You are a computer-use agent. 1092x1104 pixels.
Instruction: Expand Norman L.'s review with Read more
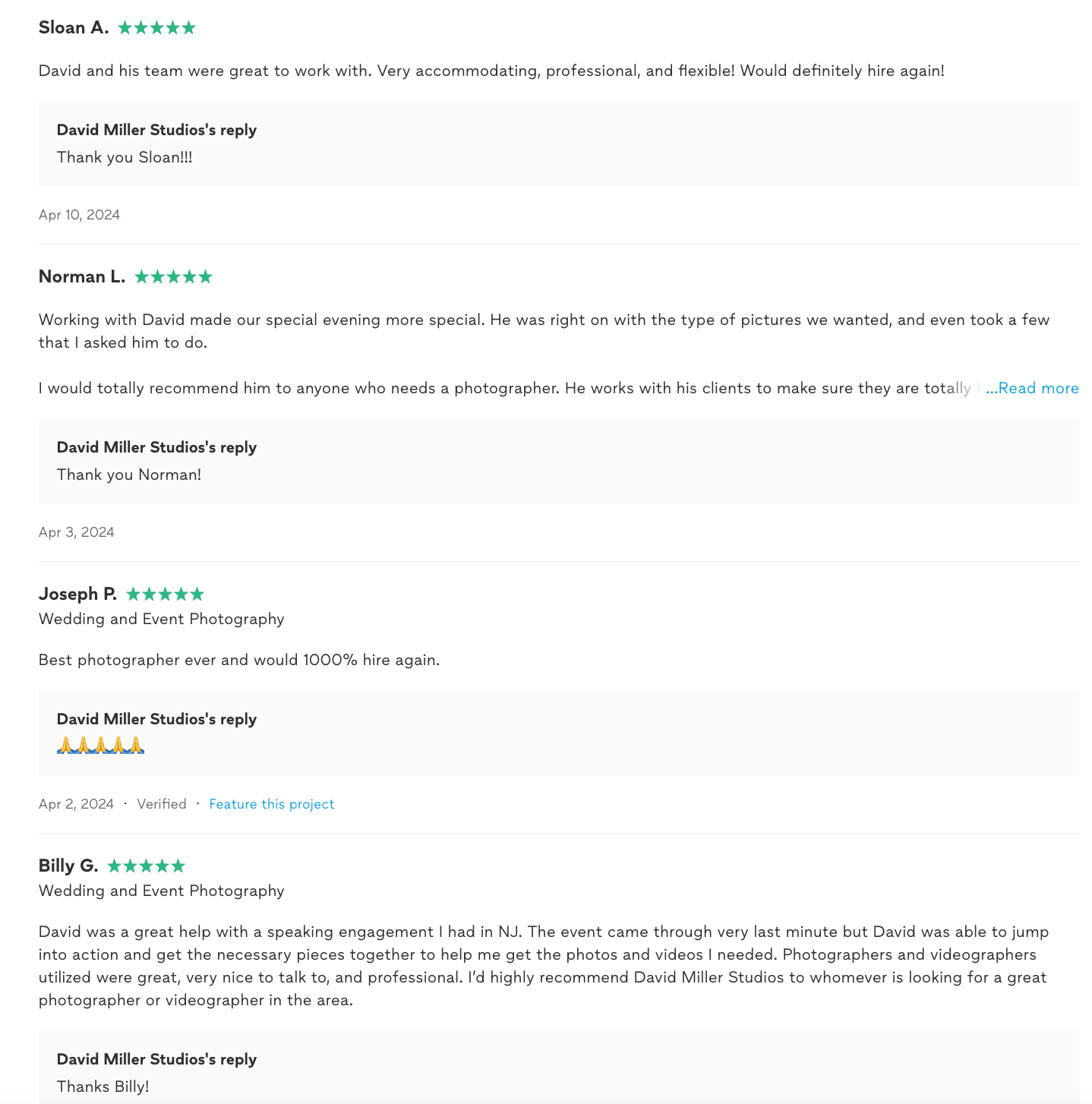1032,389
